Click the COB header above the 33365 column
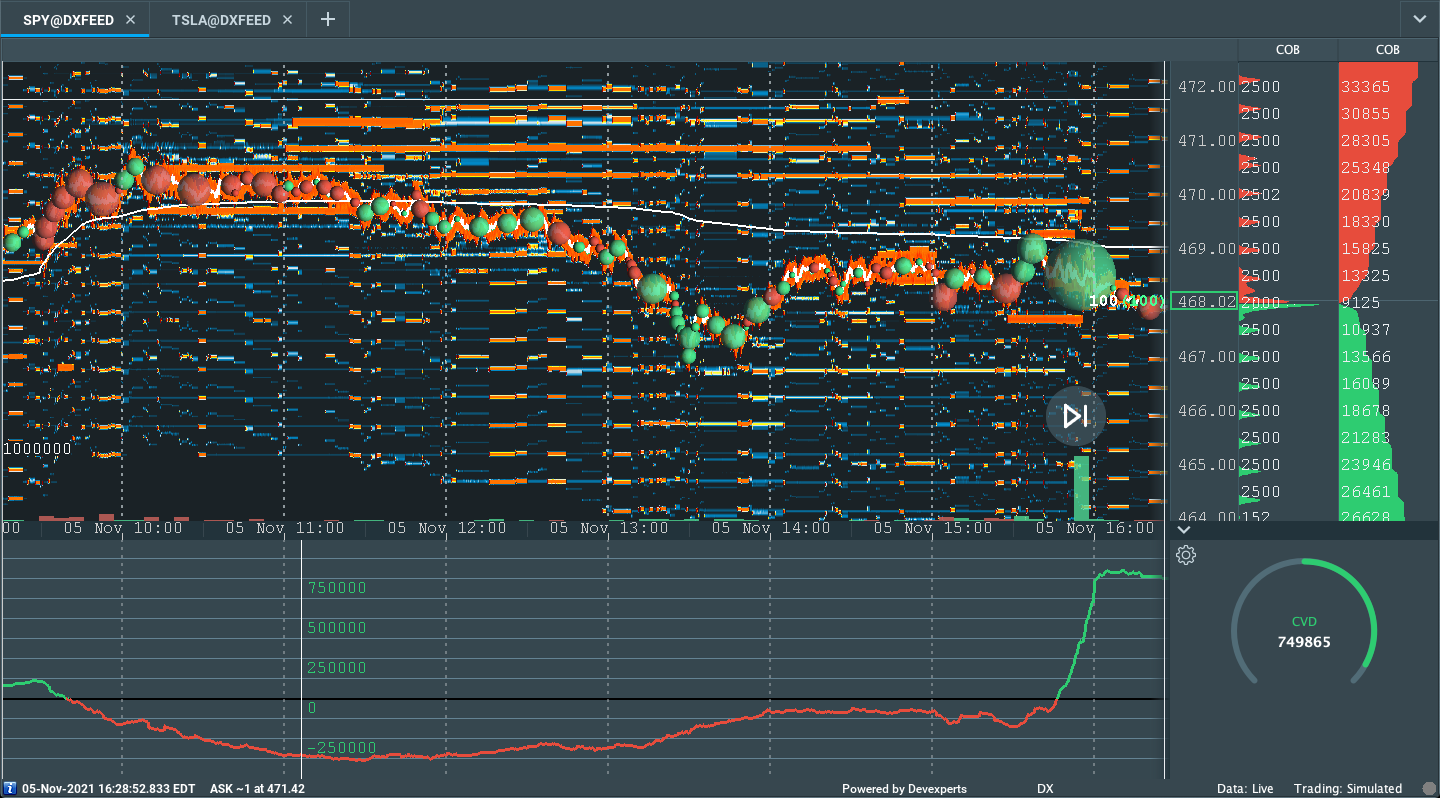 click(x=1388, y=50)
